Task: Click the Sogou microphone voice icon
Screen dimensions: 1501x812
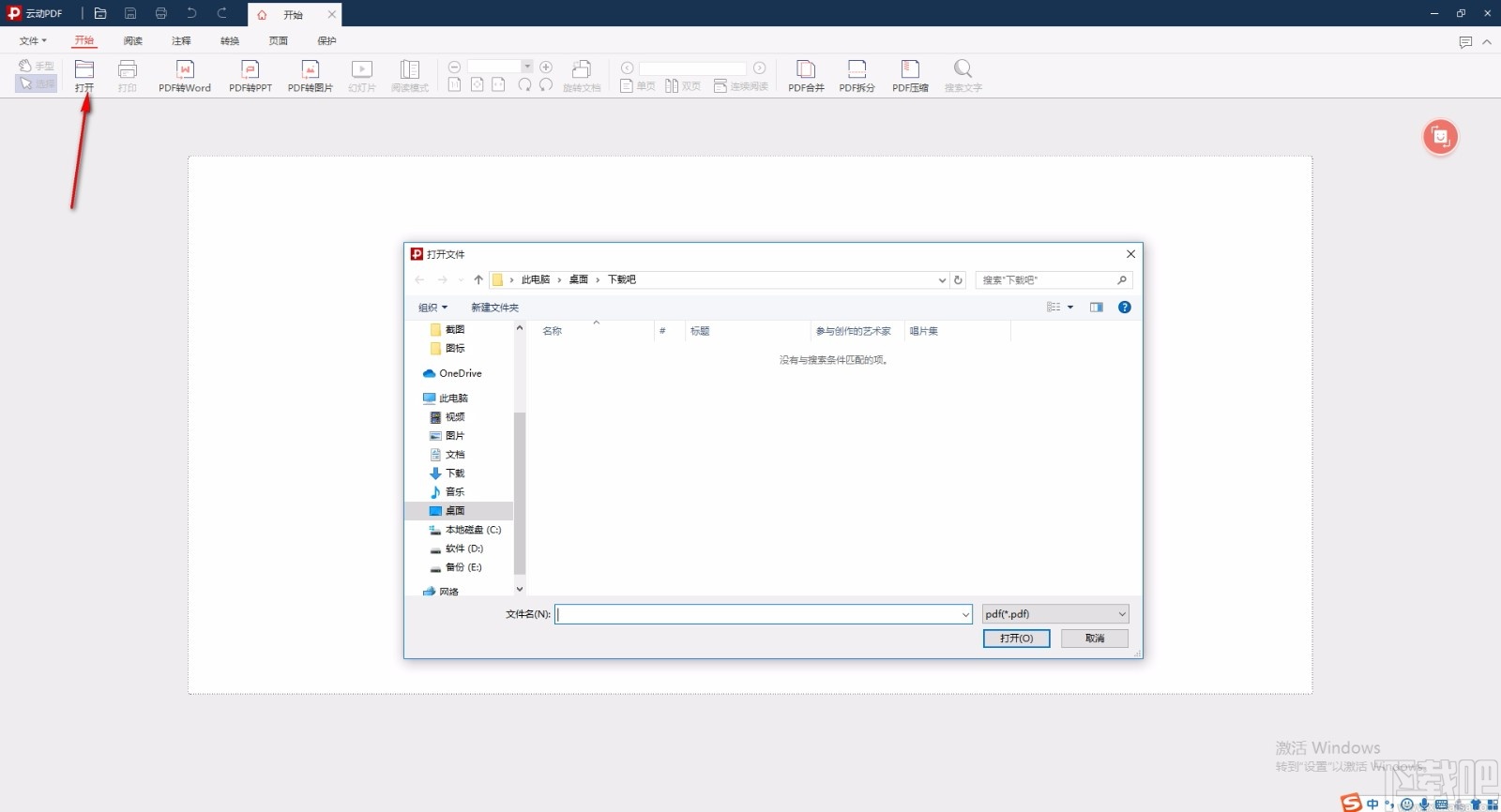Action: click(1424, 804)
